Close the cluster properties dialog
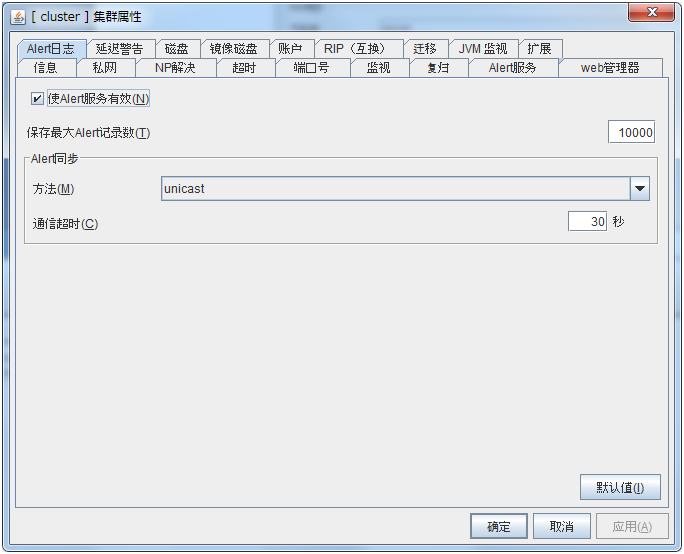The image size is (684, 554). coord(651,13)
